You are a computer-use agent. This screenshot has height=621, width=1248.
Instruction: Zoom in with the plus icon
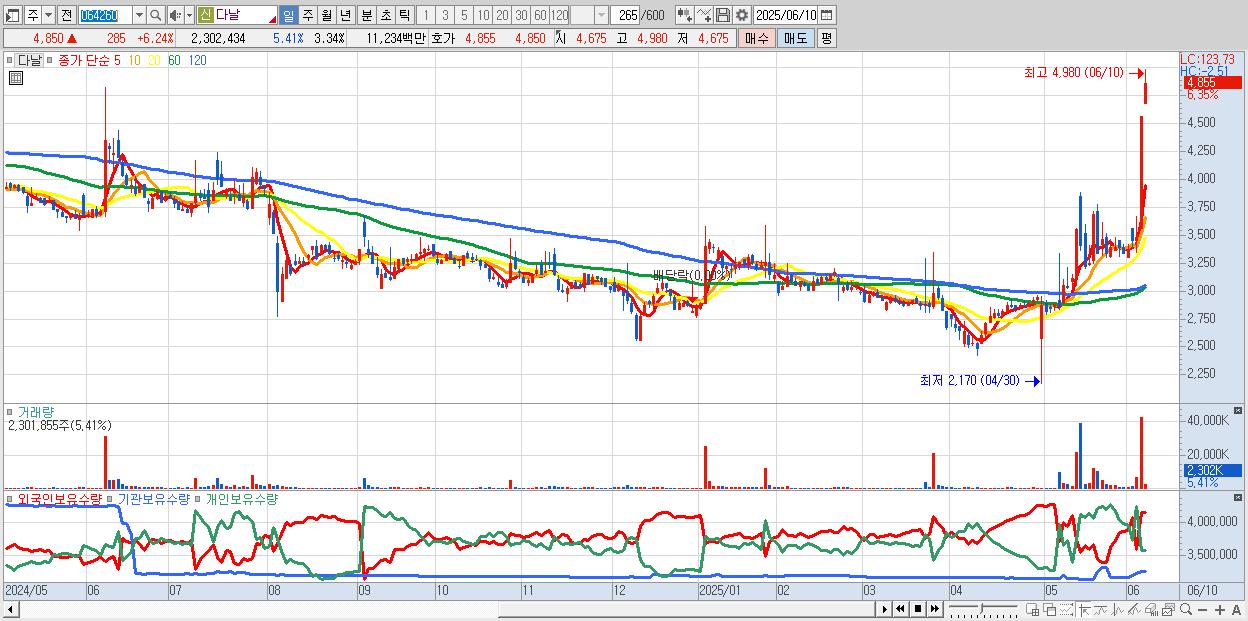point(1219,609)
